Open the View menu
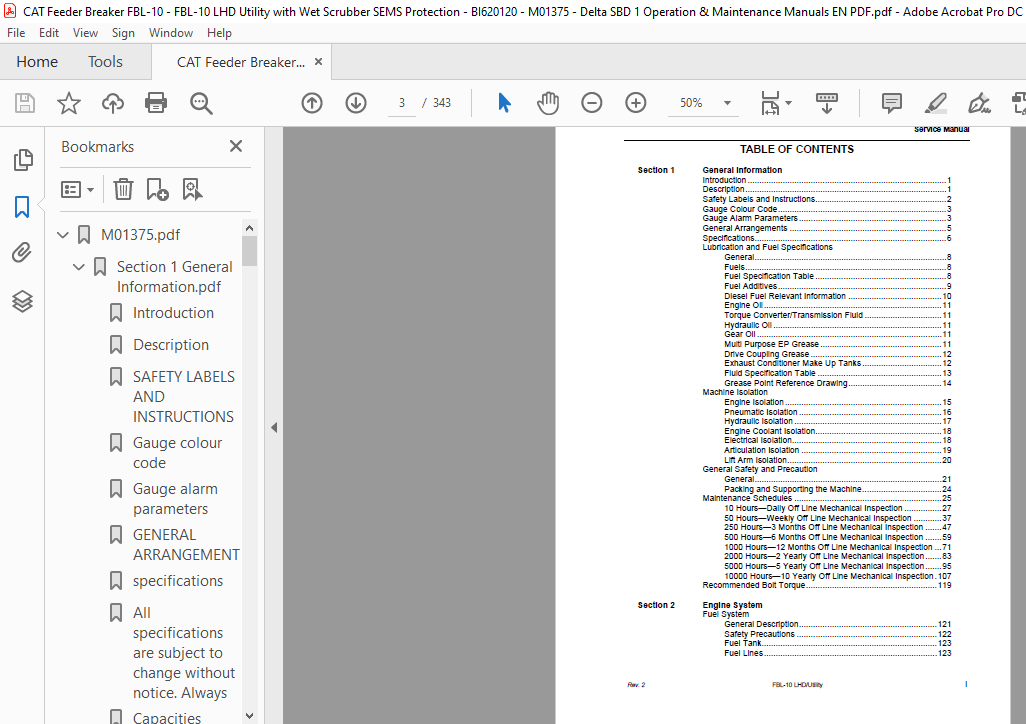 [85, 33]
